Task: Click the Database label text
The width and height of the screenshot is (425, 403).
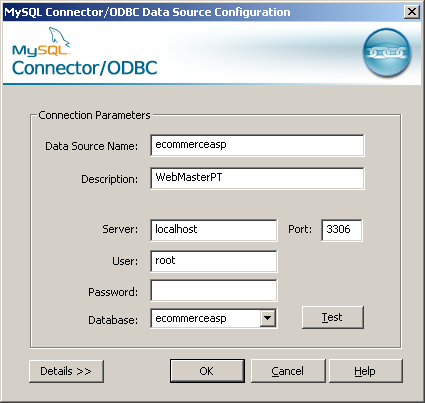Action: (113, 320)
